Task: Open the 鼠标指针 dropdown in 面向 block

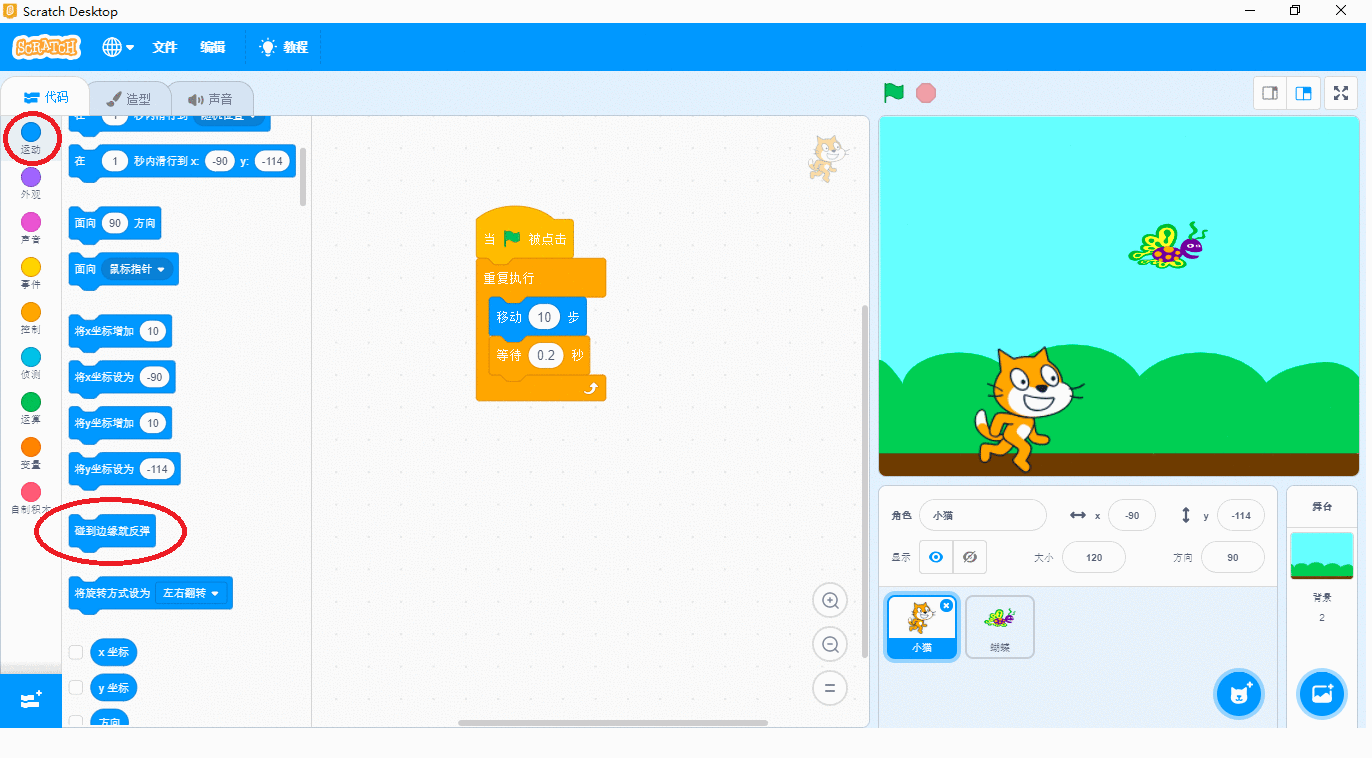Action: click(x=138, y=270)
